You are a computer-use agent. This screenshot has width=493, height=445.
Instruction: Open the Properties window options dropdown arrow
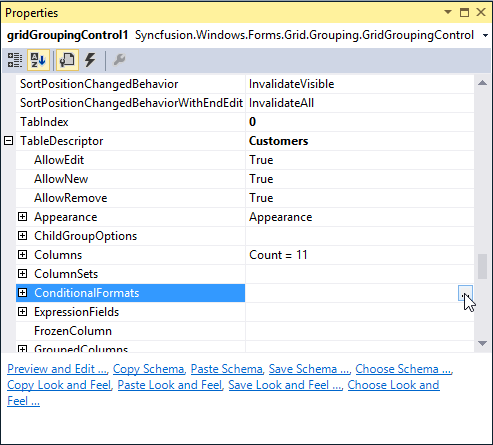[x=448, y=12]
